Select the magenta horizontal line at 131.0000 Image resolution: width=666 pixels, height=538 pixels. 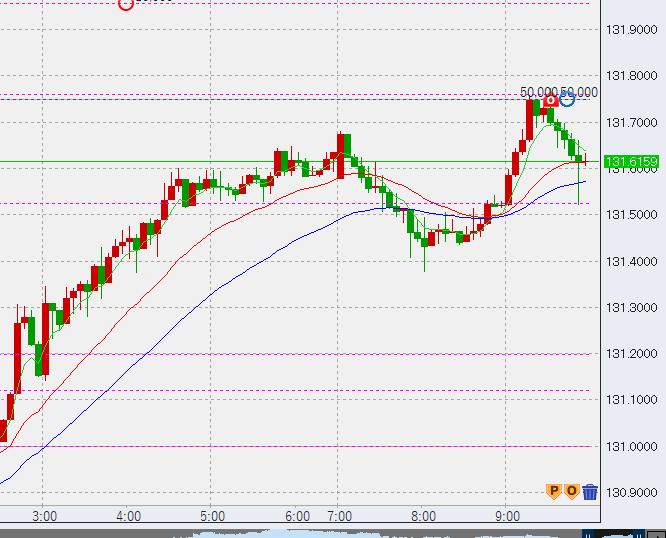300,446
